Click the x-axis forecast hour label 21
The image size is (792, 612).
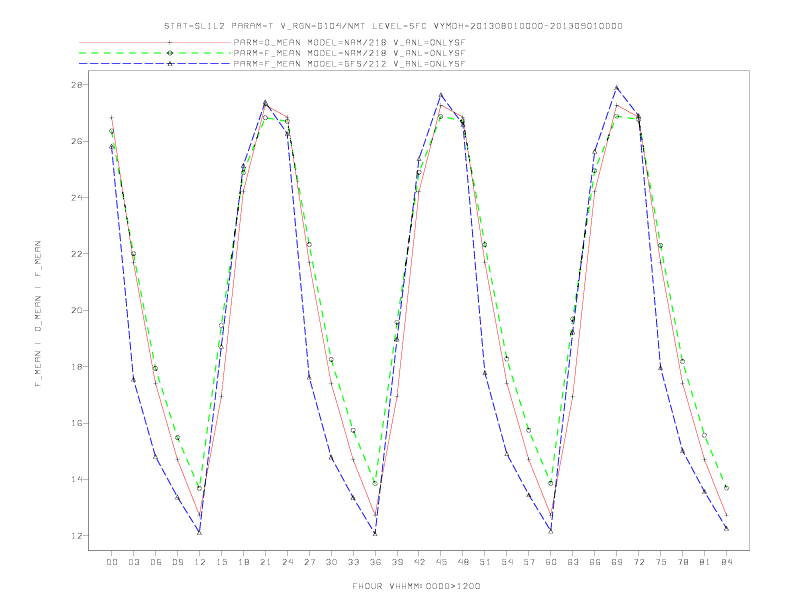265,562
